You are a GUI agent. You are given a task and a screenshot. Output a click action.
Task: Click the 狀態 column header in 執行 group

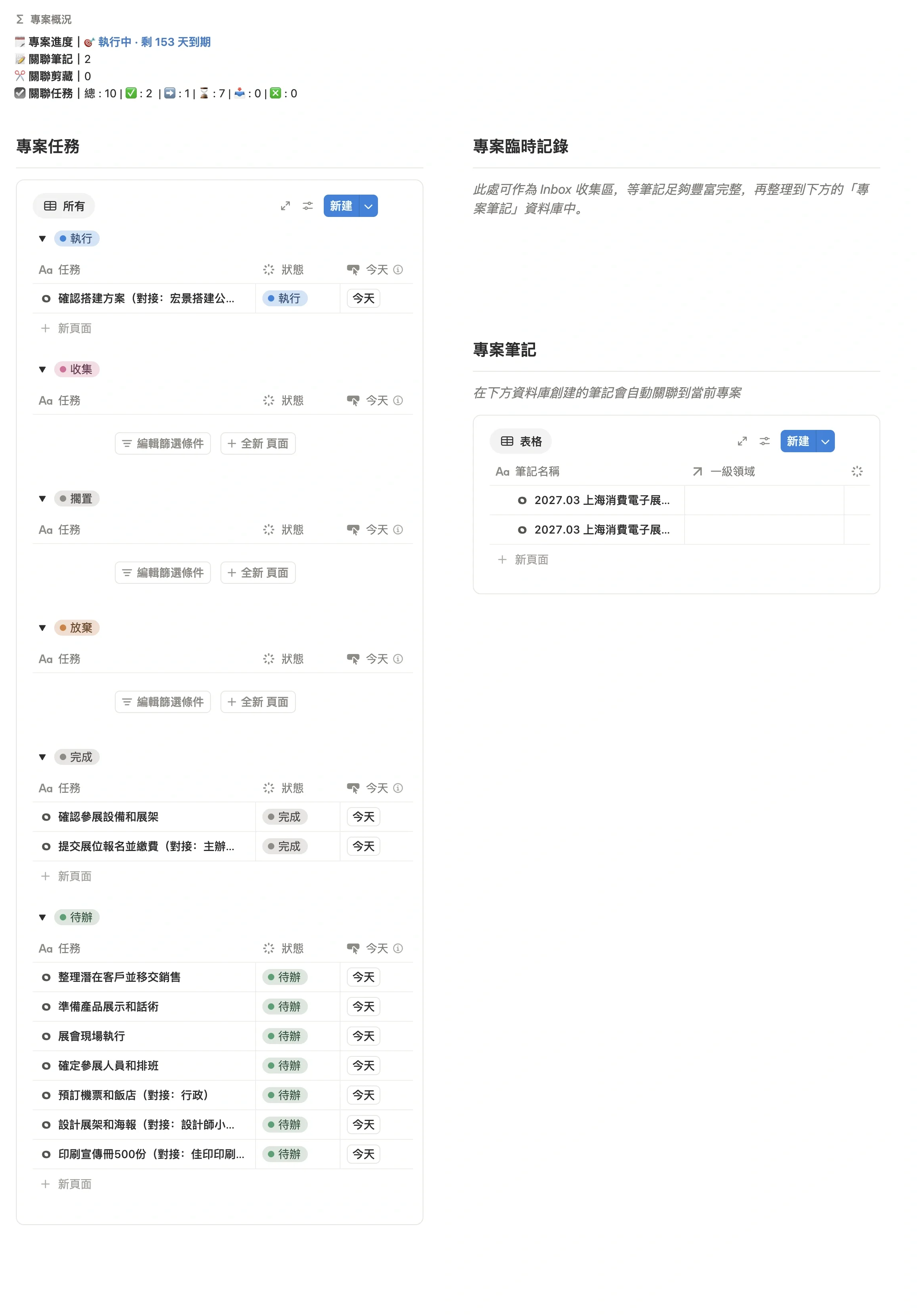283,270
